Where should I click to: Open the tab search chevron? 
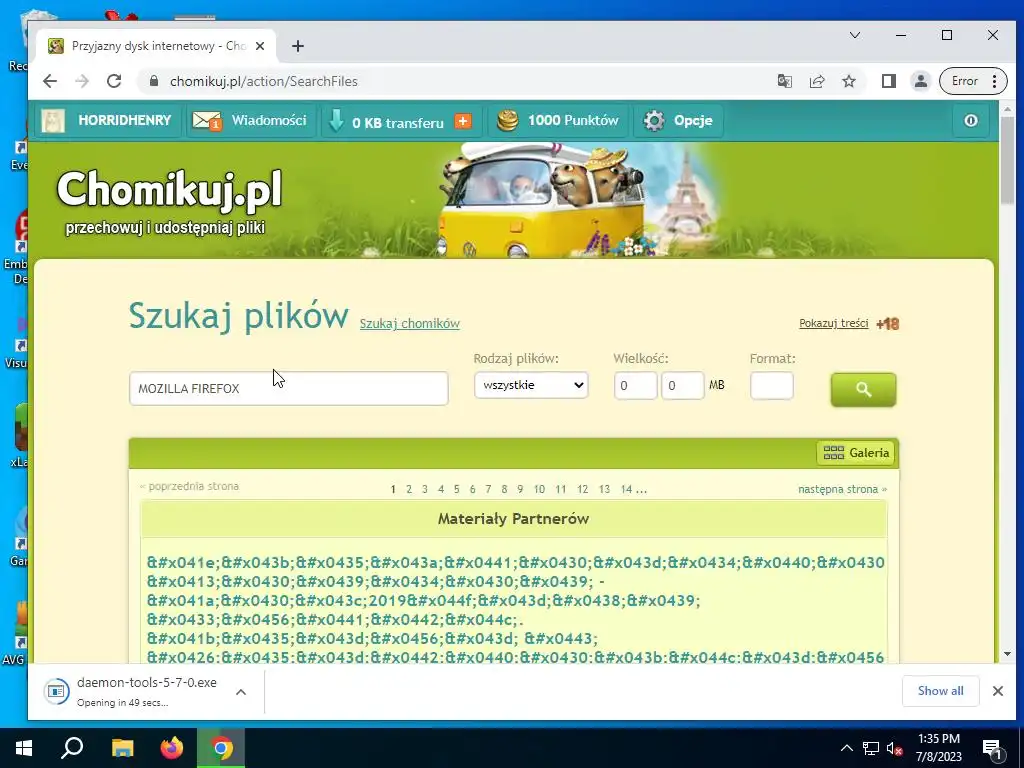click(855, 35)
